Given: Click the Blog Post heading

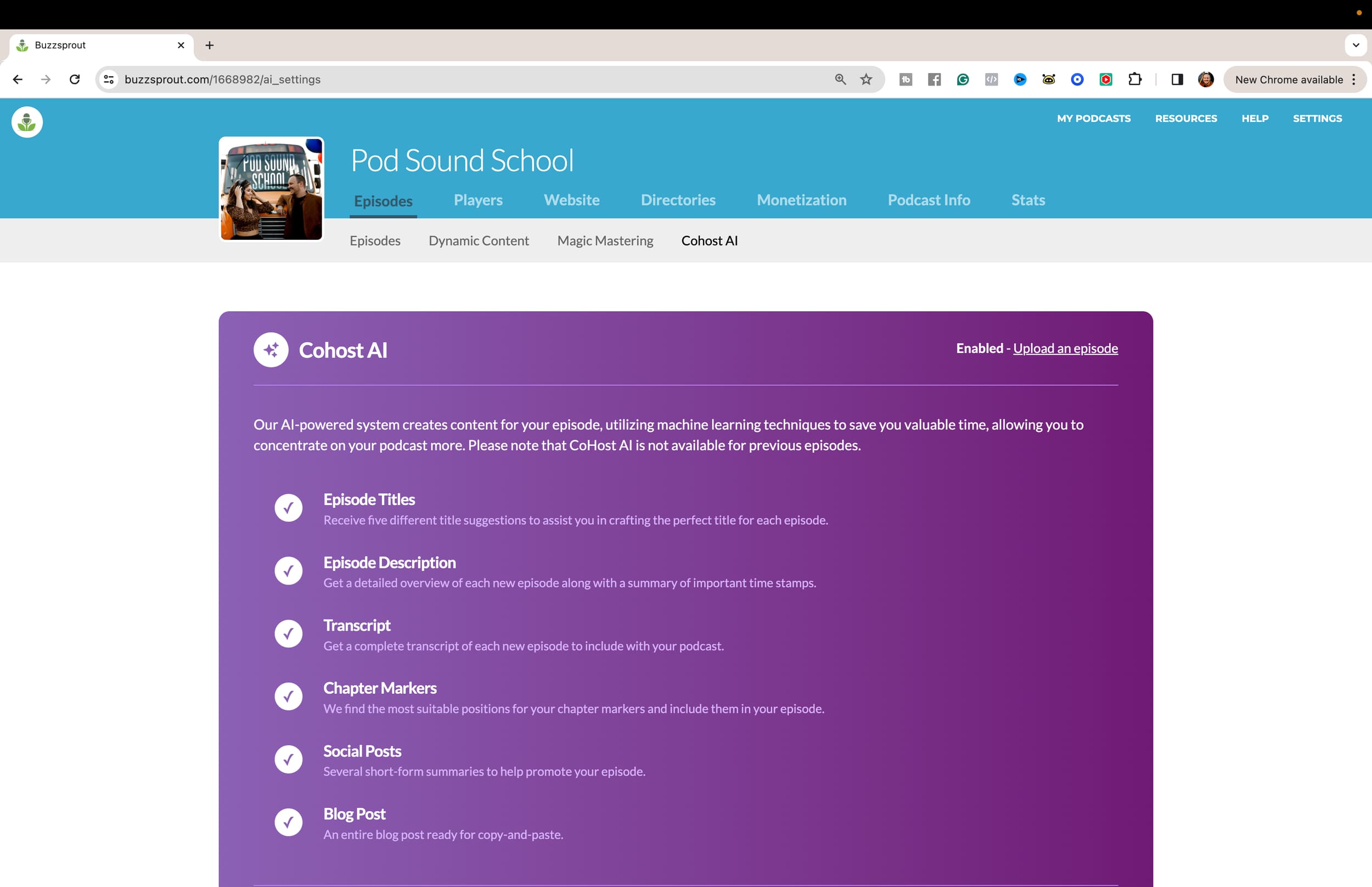Looking at the screenshot, I should 354,814.
